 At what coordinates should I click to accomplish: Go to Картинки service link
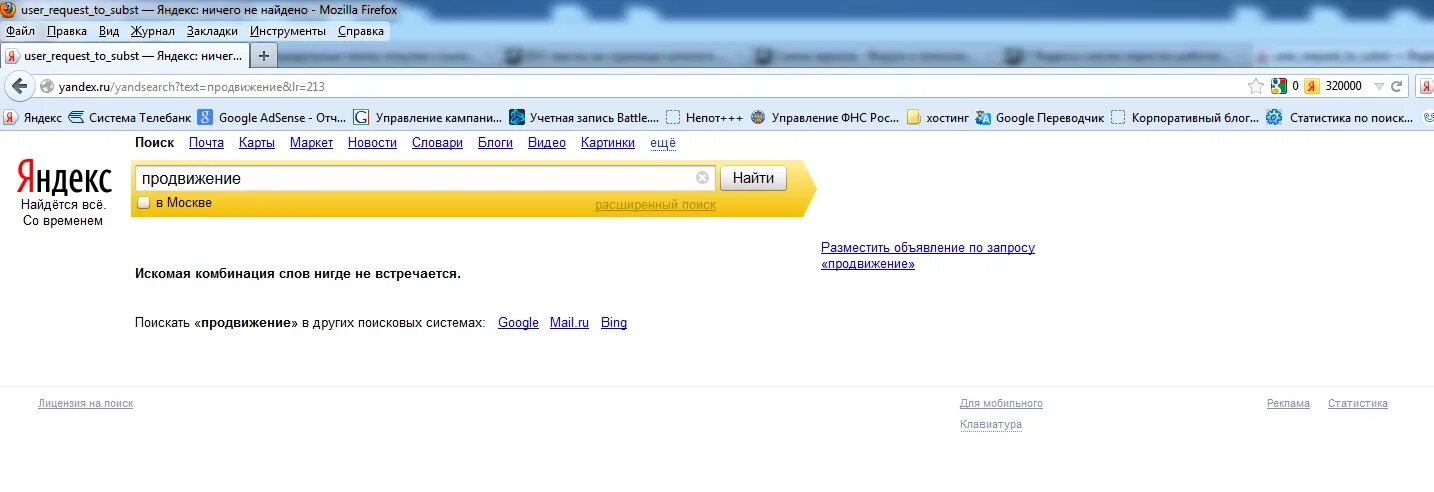pos(608,143)
